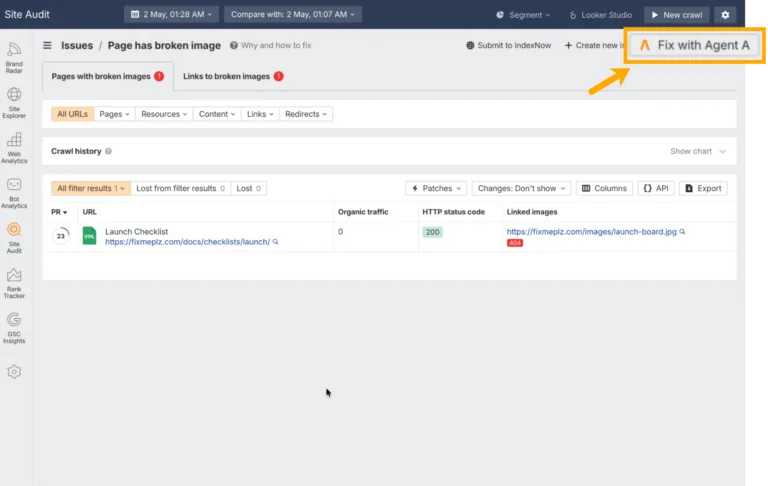Click the top bar settings gear

725,15
